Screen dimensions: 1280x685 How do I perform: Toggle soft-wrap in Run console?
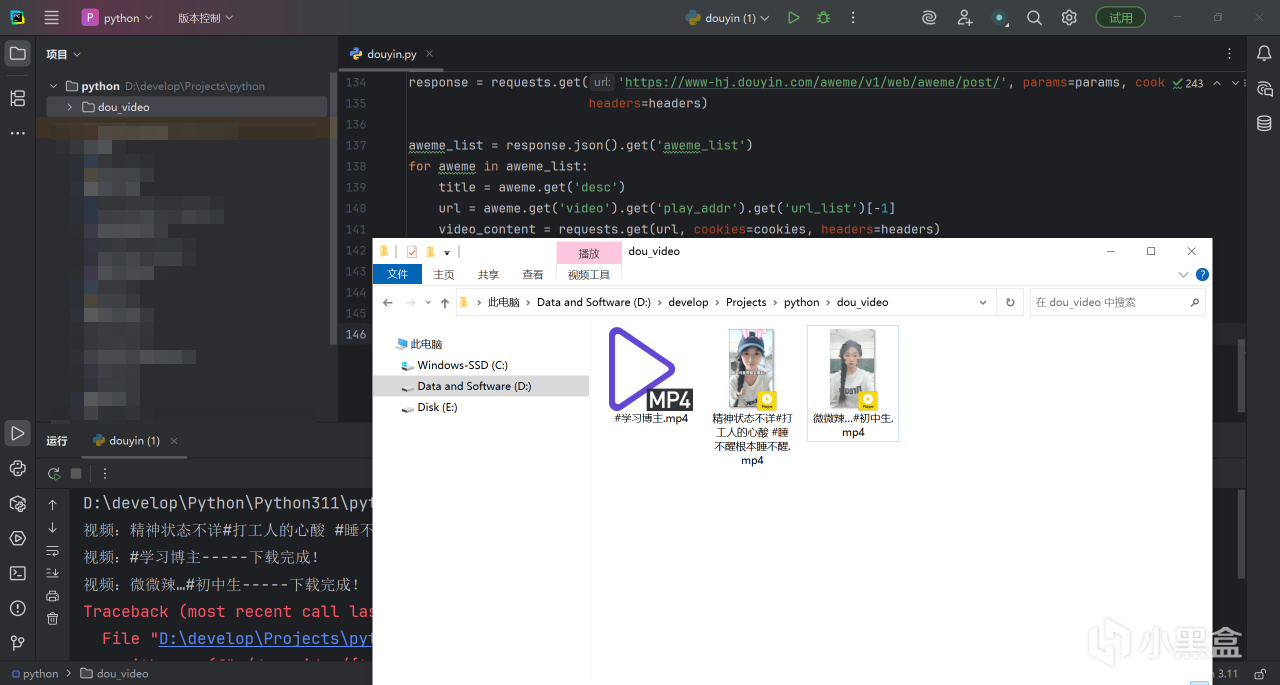coord(53,551)
